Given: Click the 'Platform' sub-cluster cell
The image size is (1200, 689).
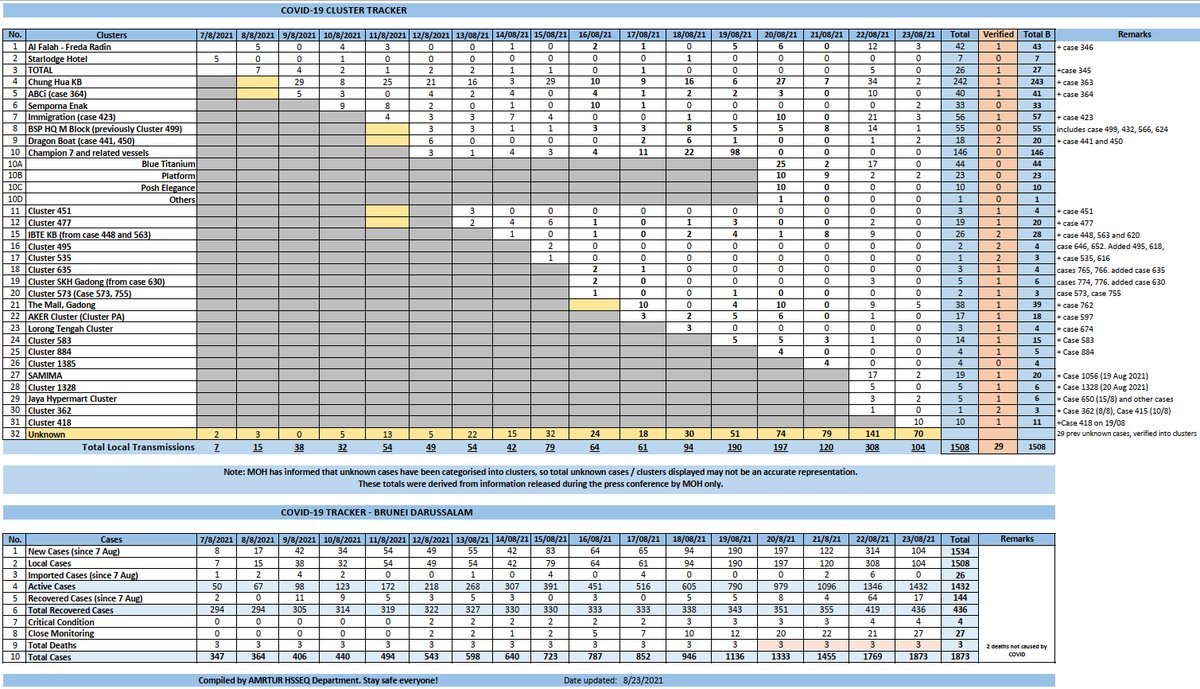Looking at the screenshot, I should pyautogui.click(x=110, y=177).
